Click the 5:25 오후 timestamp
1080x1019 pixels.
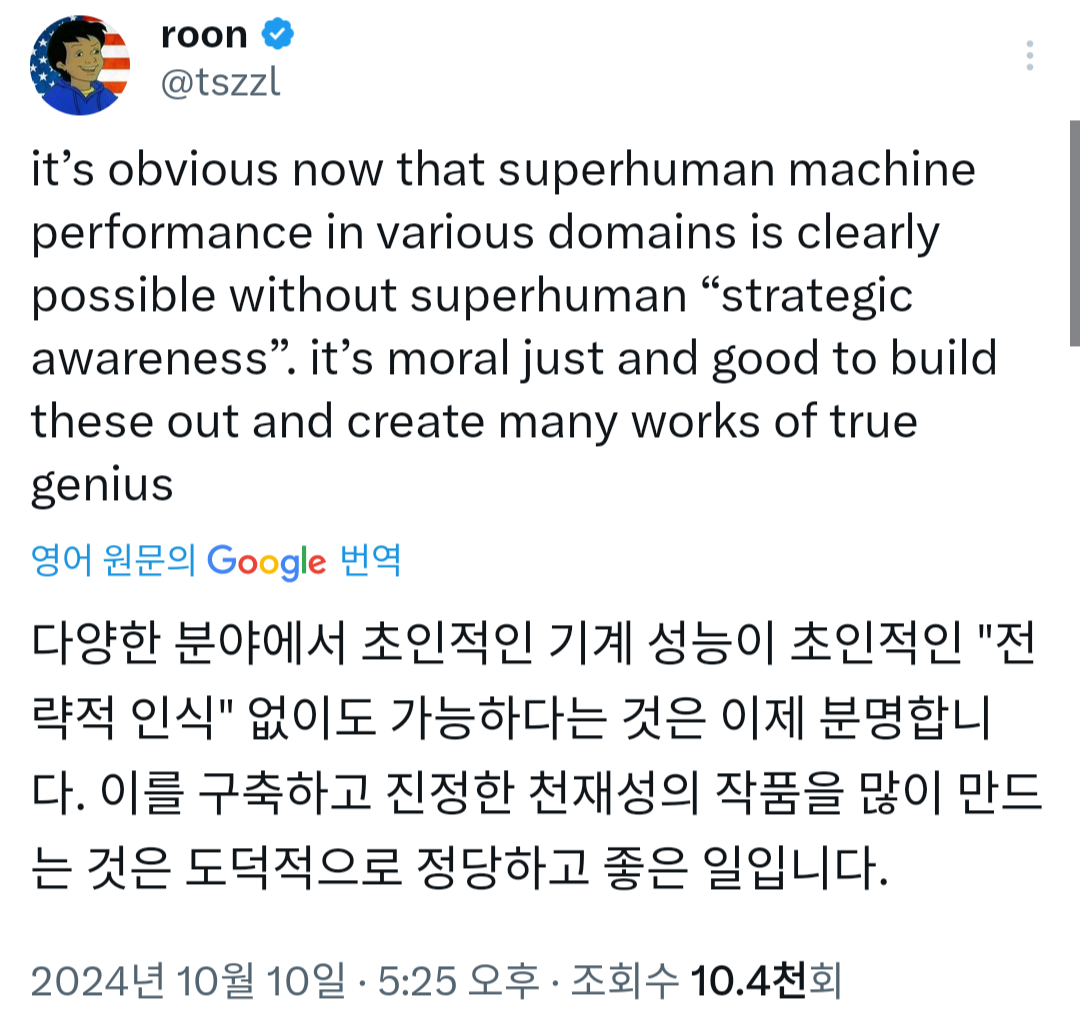[458, 980]
